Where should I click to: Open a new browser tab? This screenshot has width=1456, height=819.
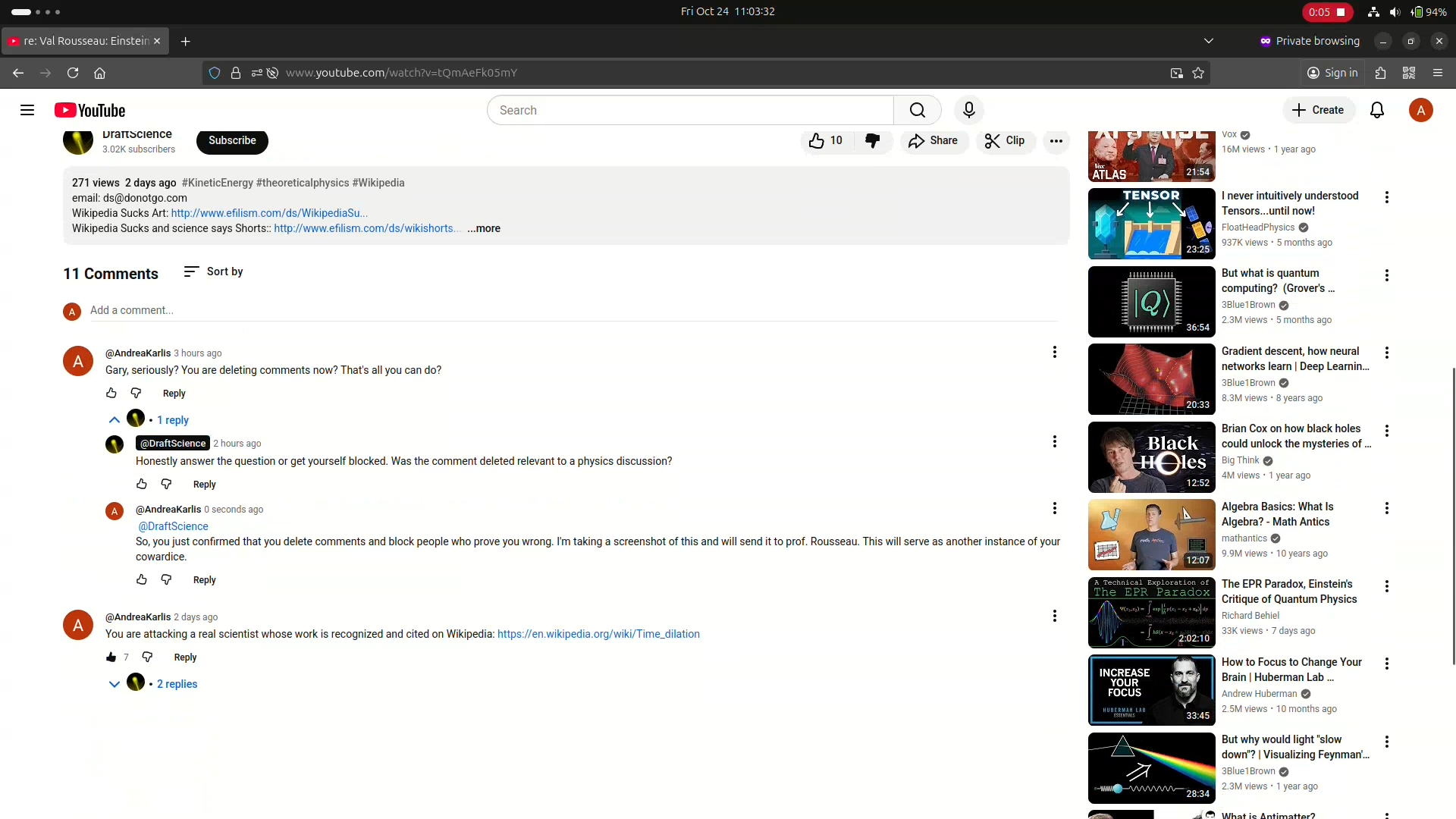(x=185, y=41)
